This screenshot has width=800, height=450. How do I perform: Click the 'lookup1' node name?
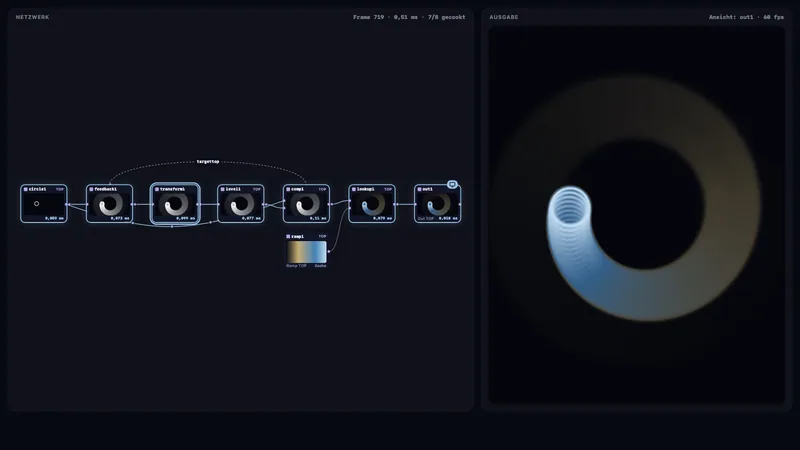click(x=366, y=189)
